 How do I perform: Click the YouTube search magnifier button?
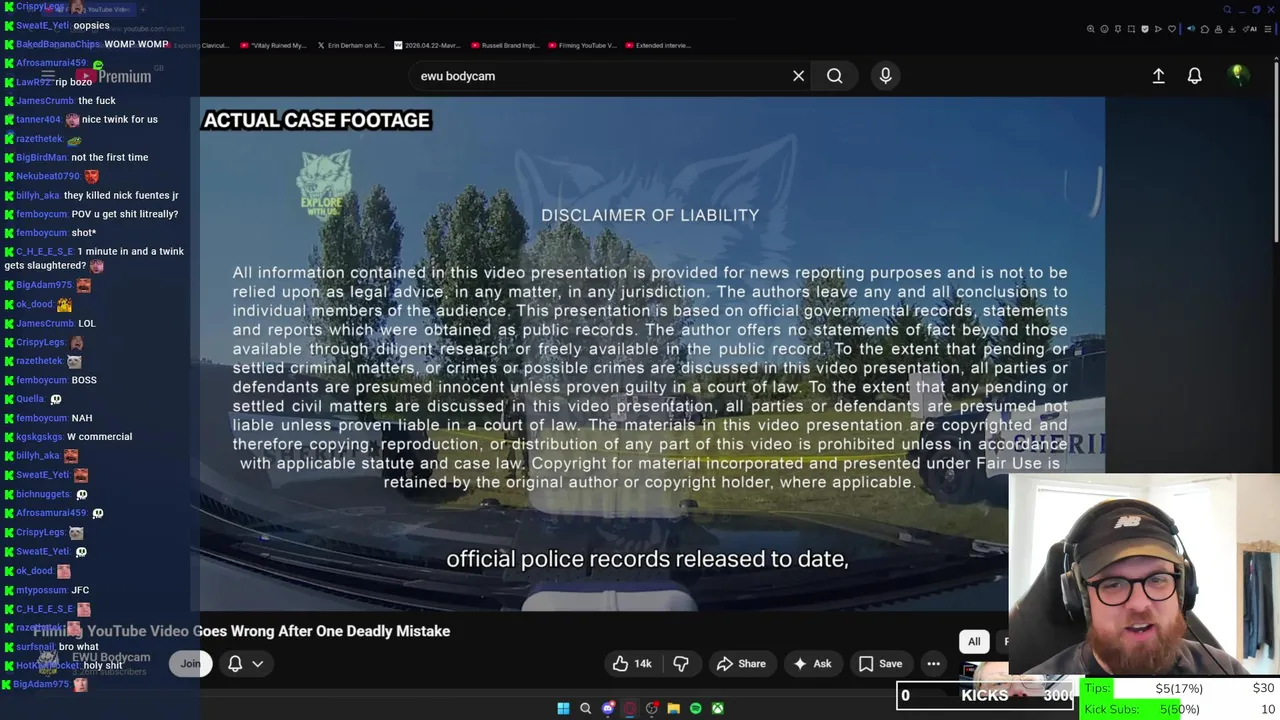point(834,76)
